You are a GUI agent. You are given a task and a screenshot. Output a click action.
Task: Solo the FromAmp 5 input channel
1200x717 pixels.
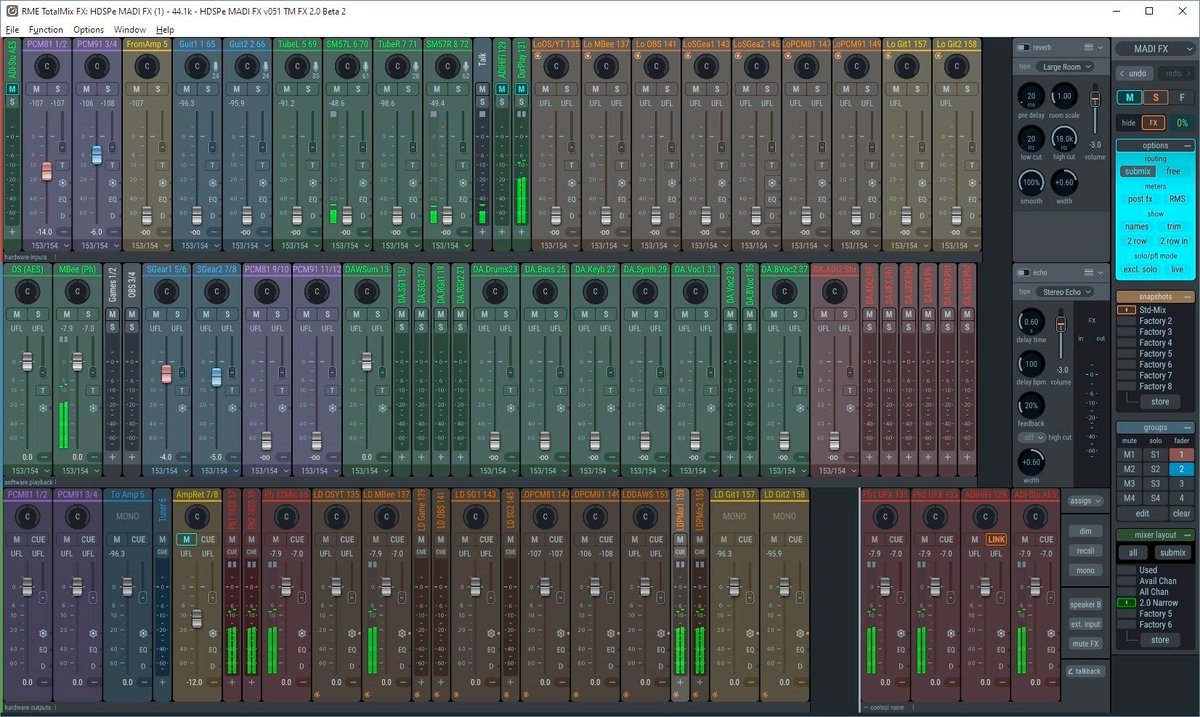pos(158,89)
